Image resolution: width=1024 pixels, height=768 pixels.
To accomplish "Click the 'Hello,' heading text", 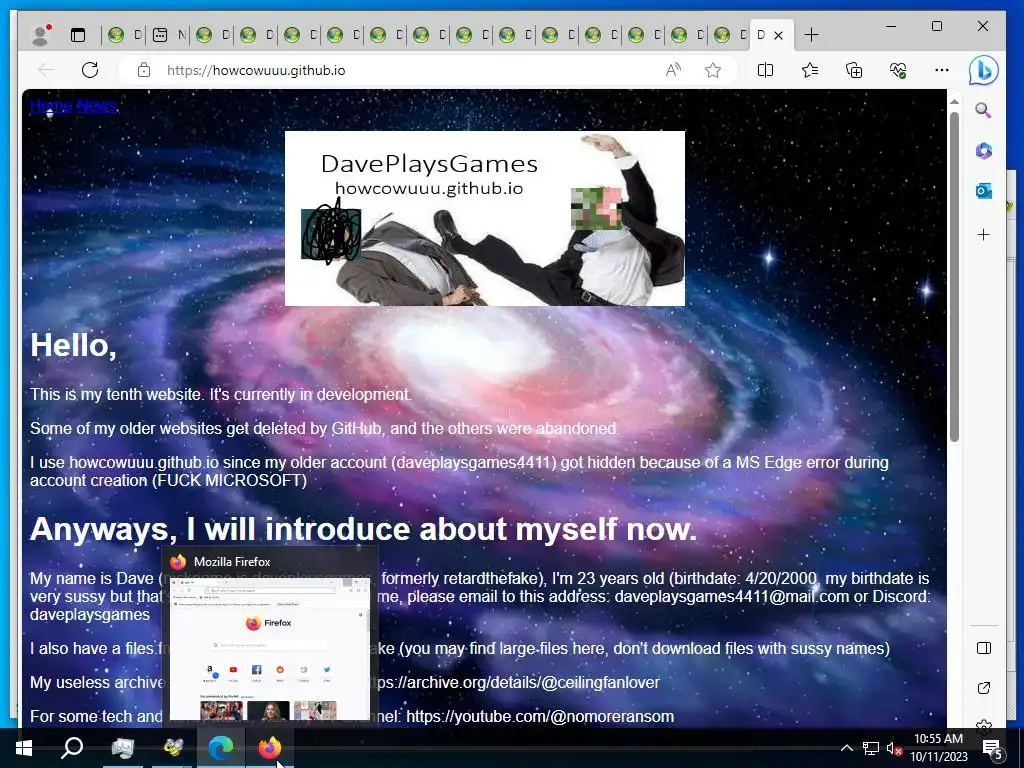I will click(73, 345).
